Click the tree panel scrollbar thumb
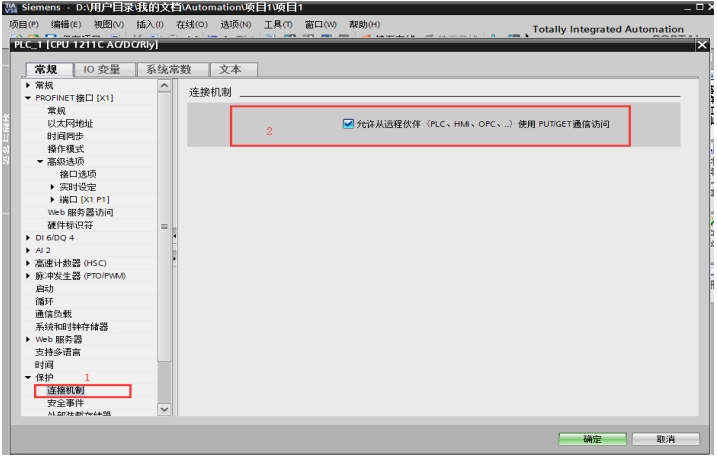717x457 pixels. (x=164, y=226)
